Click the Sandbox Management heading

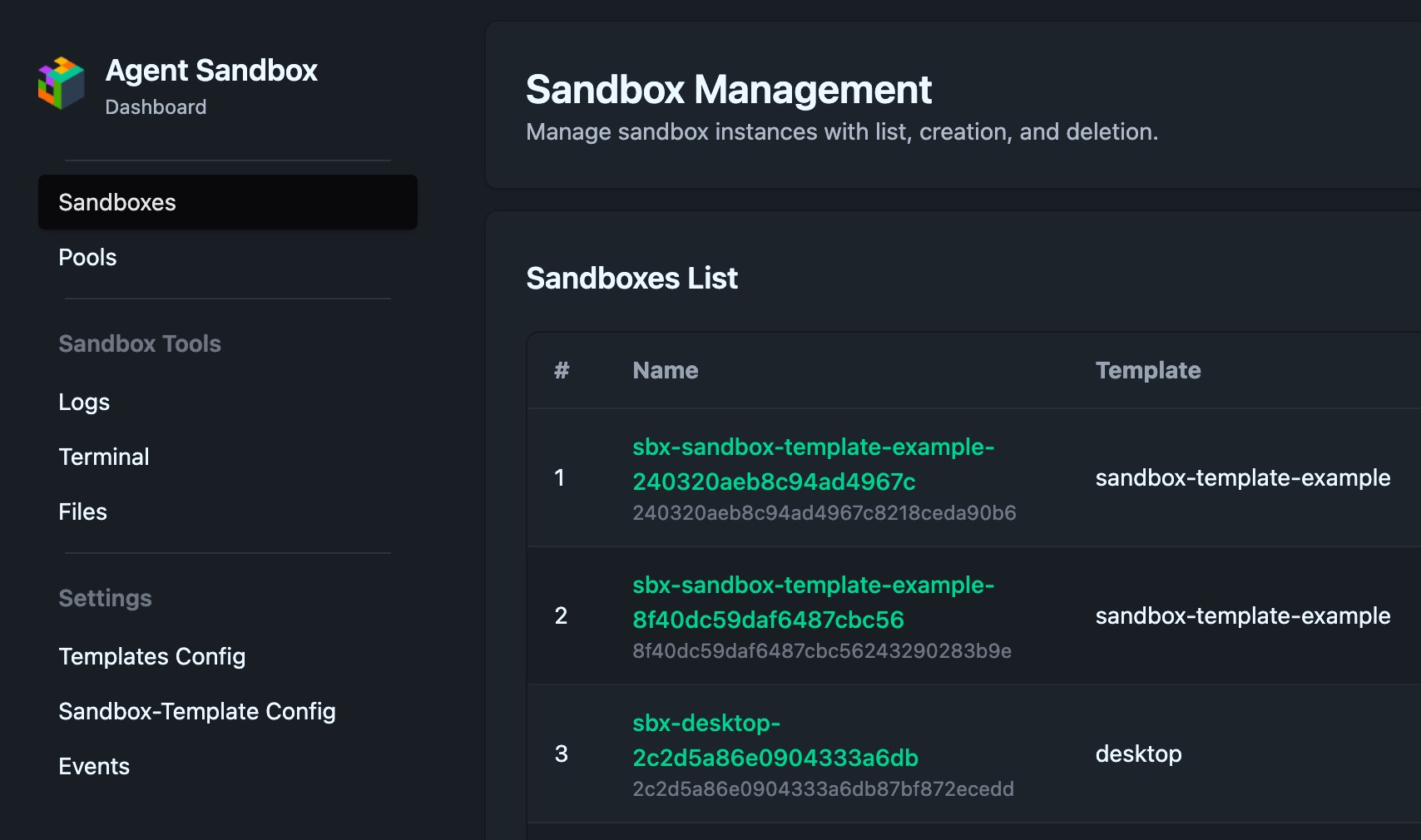[729, 89]
